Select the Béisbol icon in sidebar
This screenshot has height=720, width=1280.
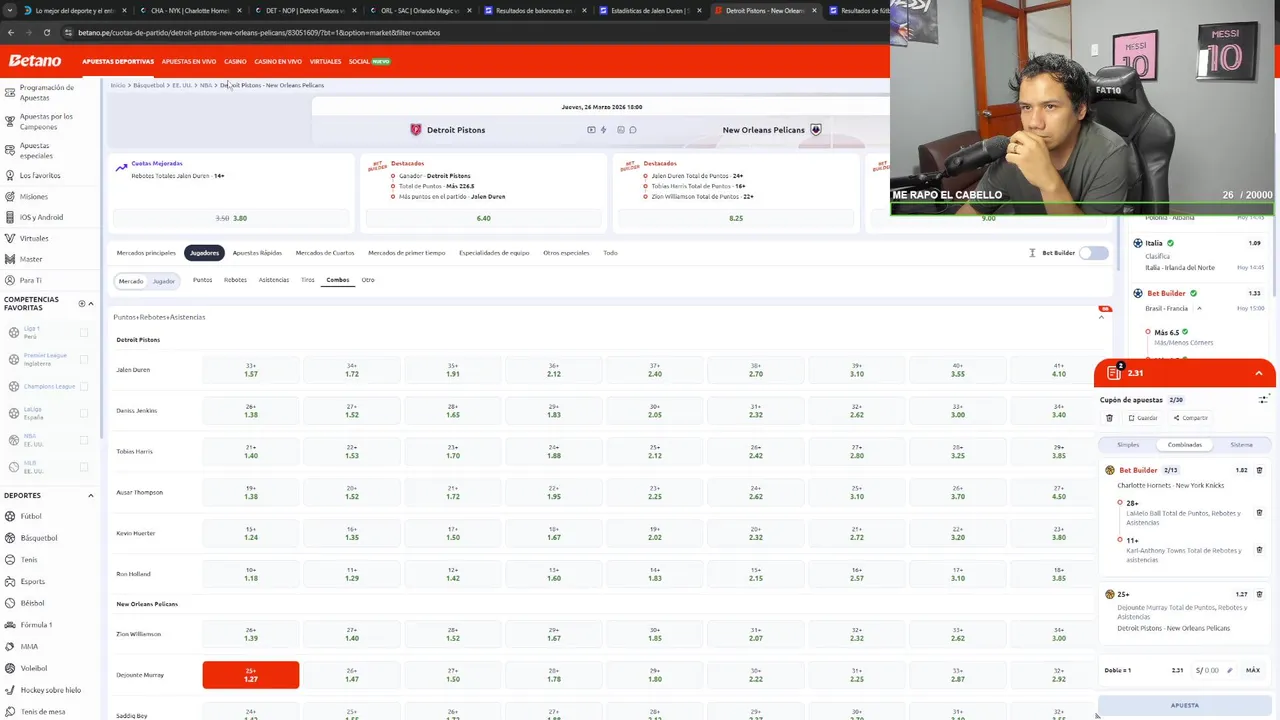click(10, 603)
